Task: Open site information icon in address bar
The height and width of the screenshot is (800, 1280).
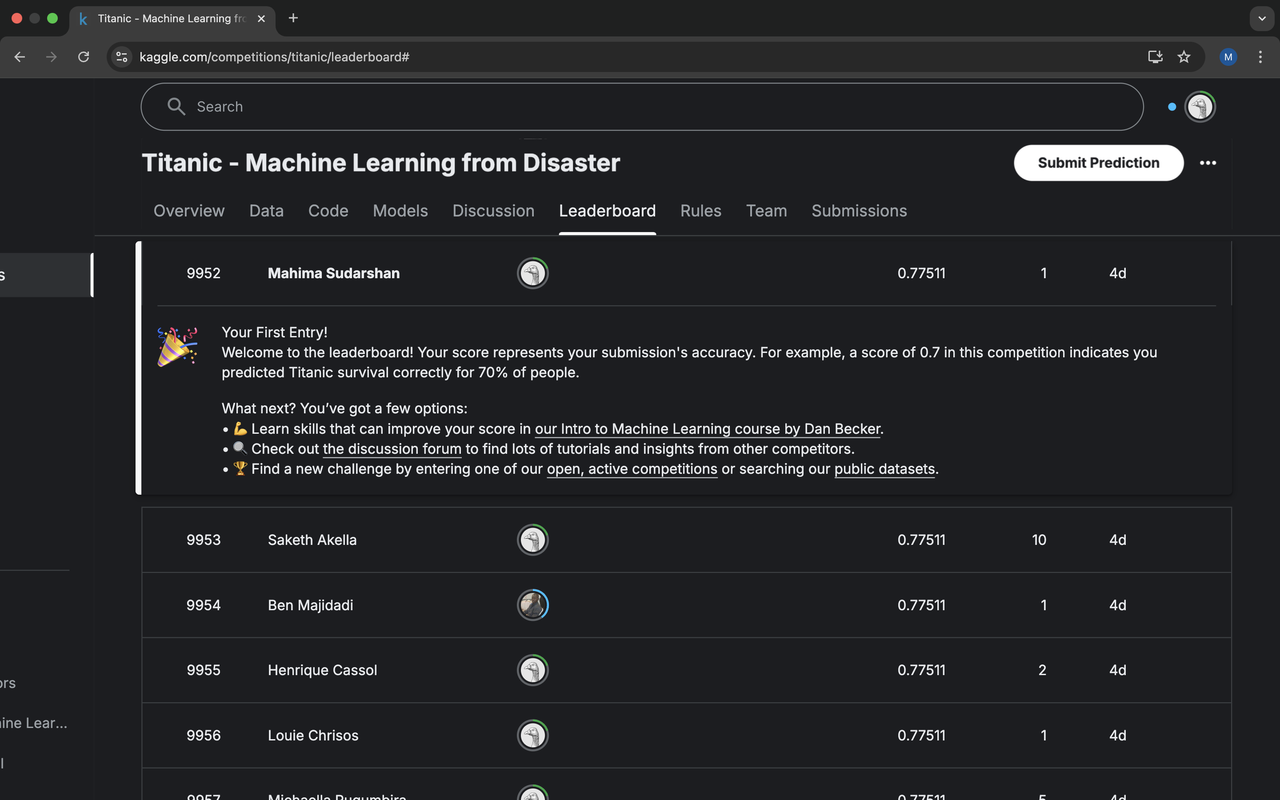Action: pyautogui.click(x=122, y=57)
